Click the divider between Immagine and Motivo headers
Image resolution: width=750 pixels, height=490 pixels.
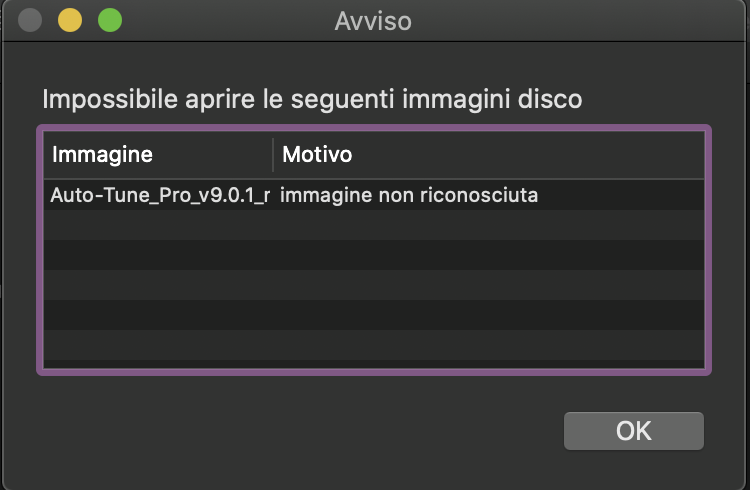pyautogui.click(x=273, y=155)
